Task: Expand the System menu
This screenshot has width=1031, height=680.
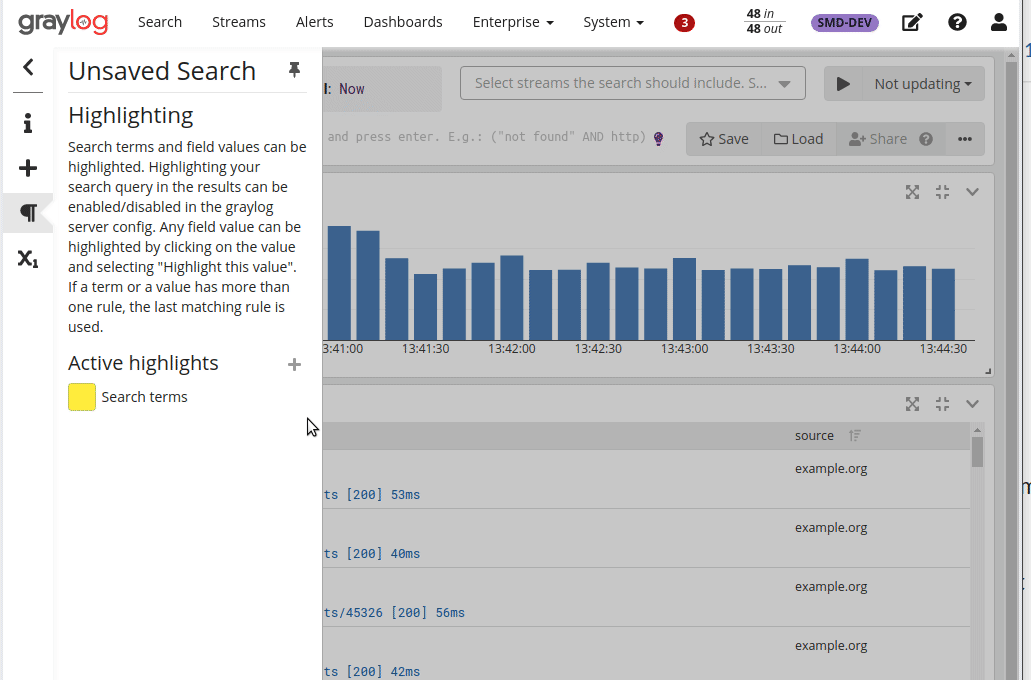Action: point(613,22)
